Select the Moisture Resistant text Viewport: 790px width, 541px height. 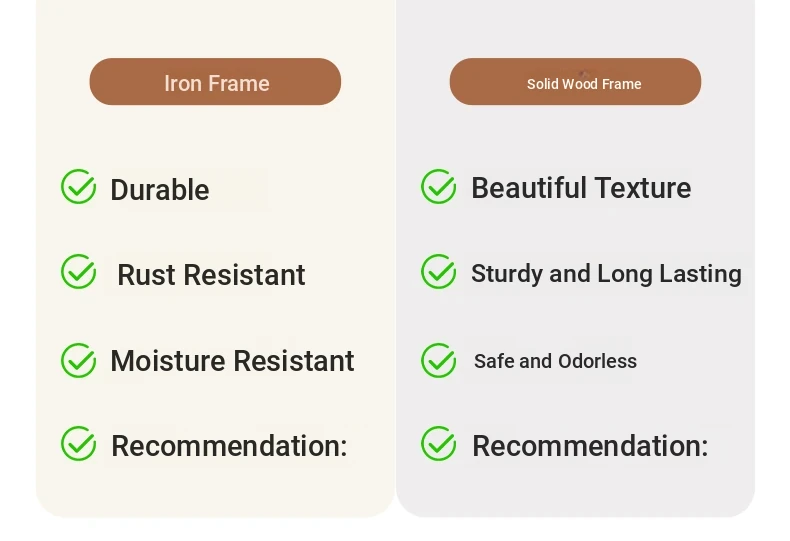(x=232, y=361)
